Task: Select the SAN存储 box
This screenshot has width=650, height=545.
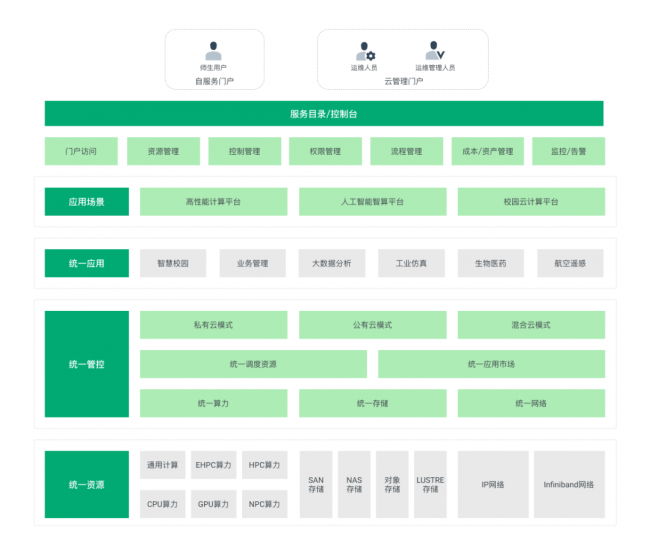Action: 316,484
